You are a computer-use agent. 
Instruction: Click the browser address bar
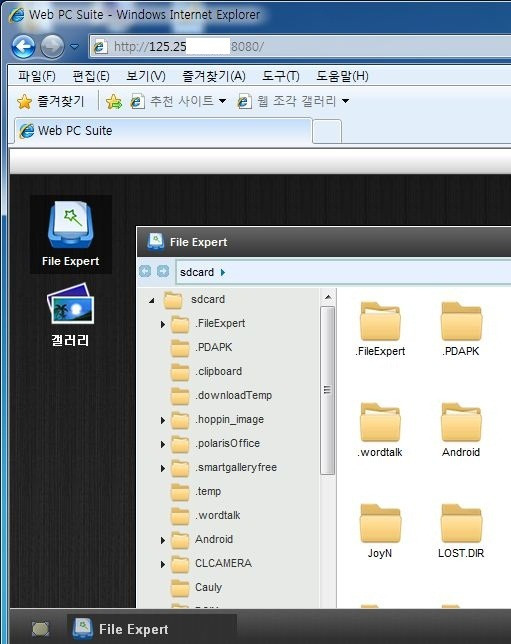[300, 46]
